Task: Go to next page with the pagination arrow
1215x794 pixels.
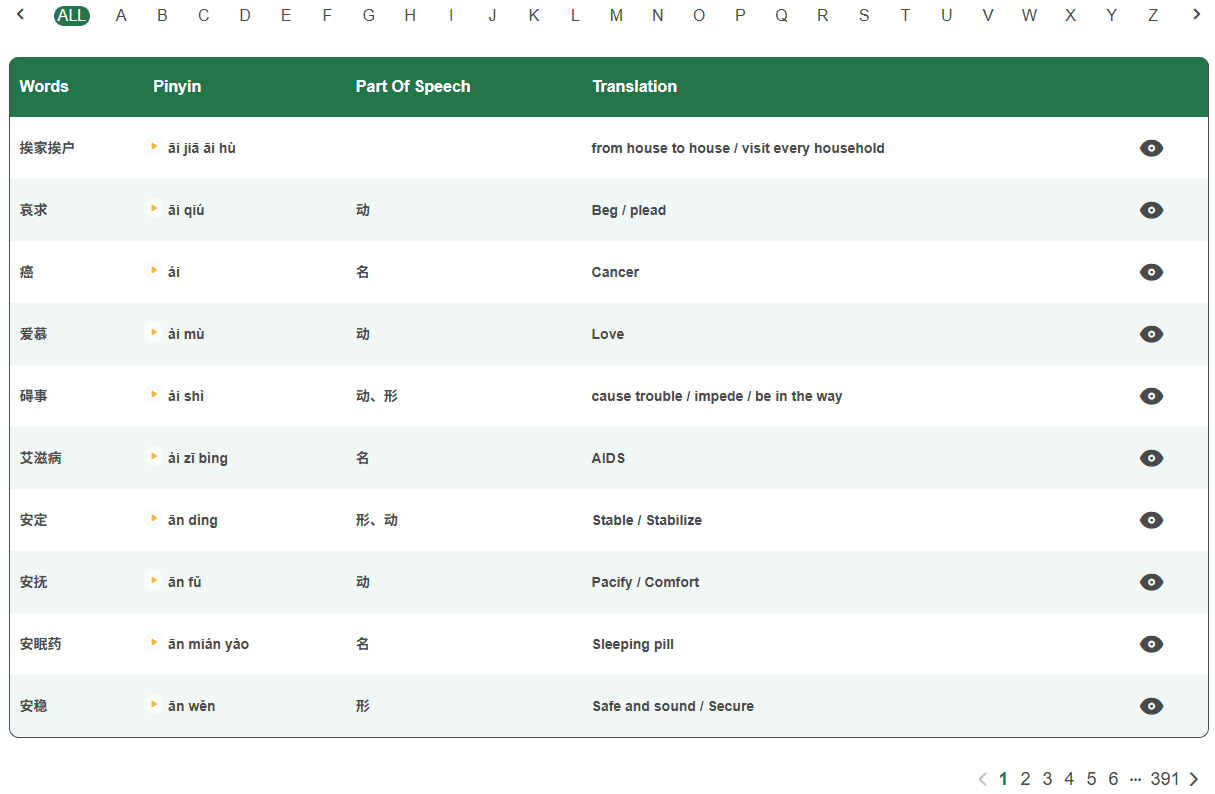Action: [1193, 778]
